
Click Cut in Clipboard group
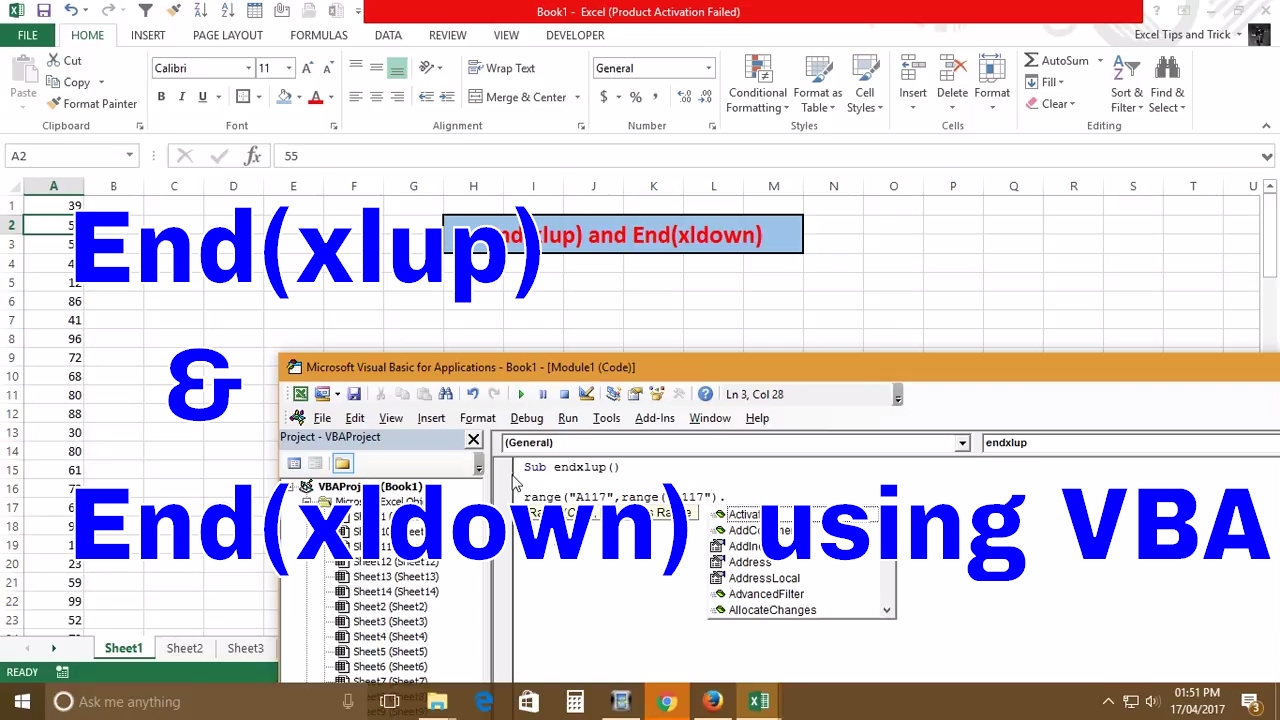click(x=63, y=61)
